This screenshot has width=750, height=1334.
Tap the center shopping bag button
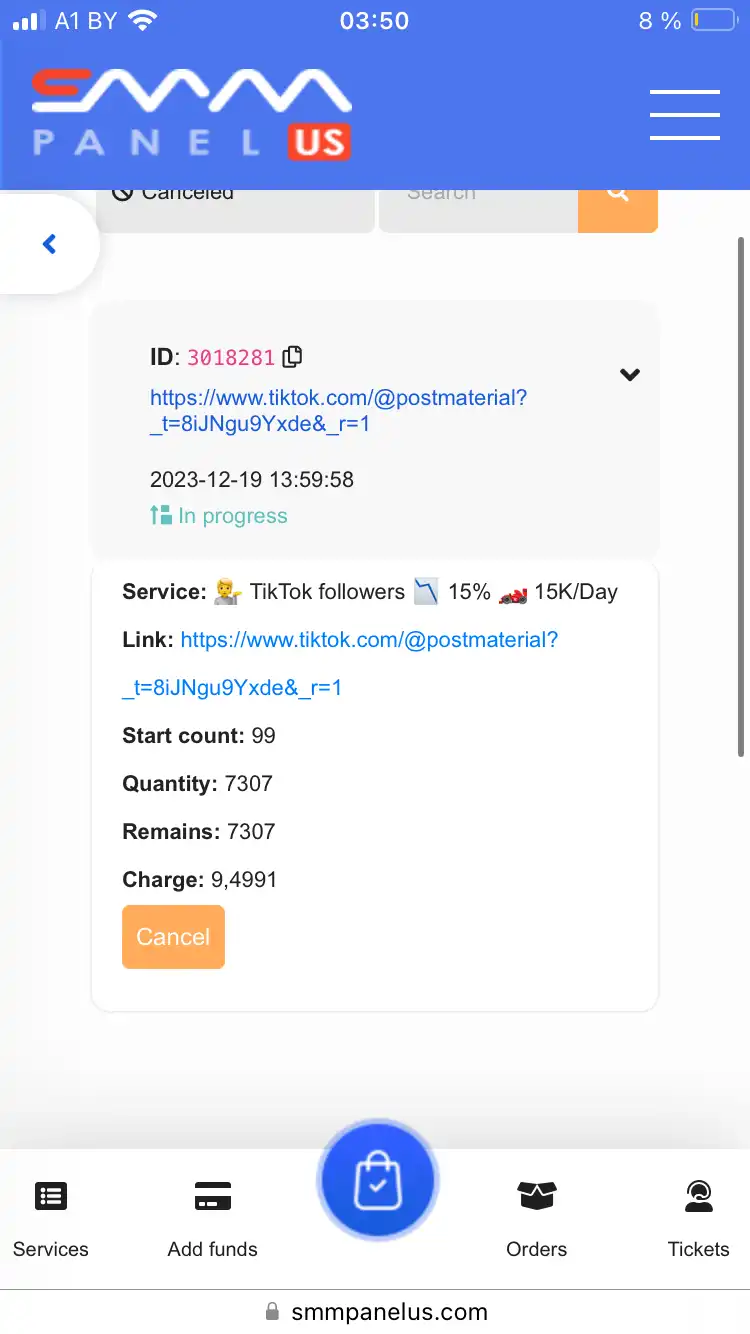click(377, 1180)
